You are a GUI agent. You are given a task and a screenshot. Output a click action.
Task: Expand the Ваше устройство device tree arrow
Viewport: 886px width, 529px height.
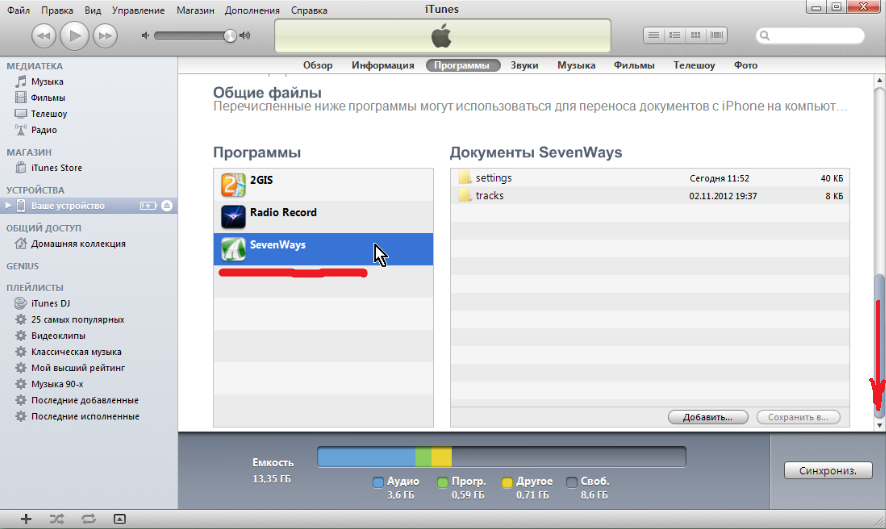(x=10, y=205)
